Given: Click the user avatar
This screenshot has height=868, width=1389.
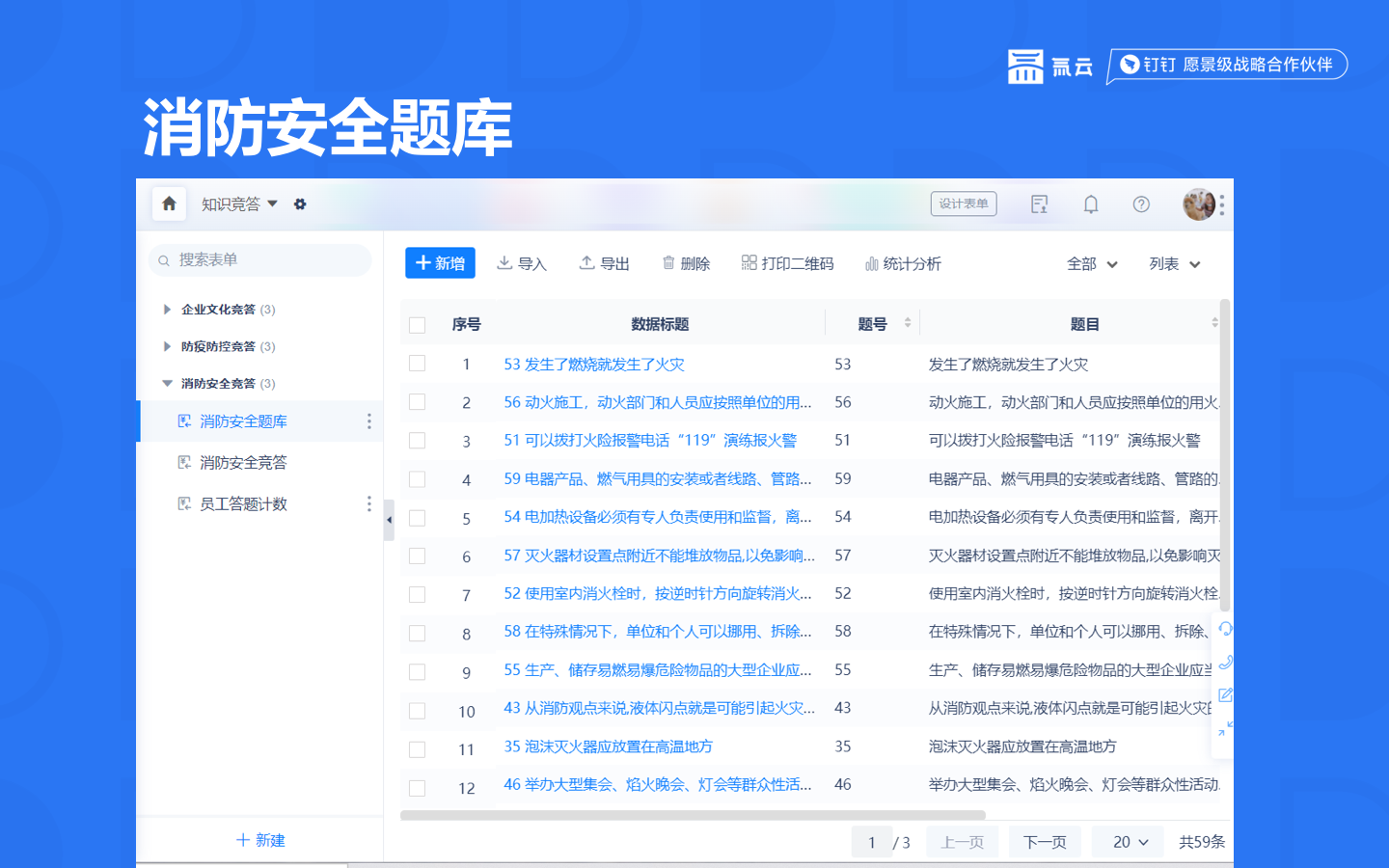Looking at the screenshot, I should 1199,204.
